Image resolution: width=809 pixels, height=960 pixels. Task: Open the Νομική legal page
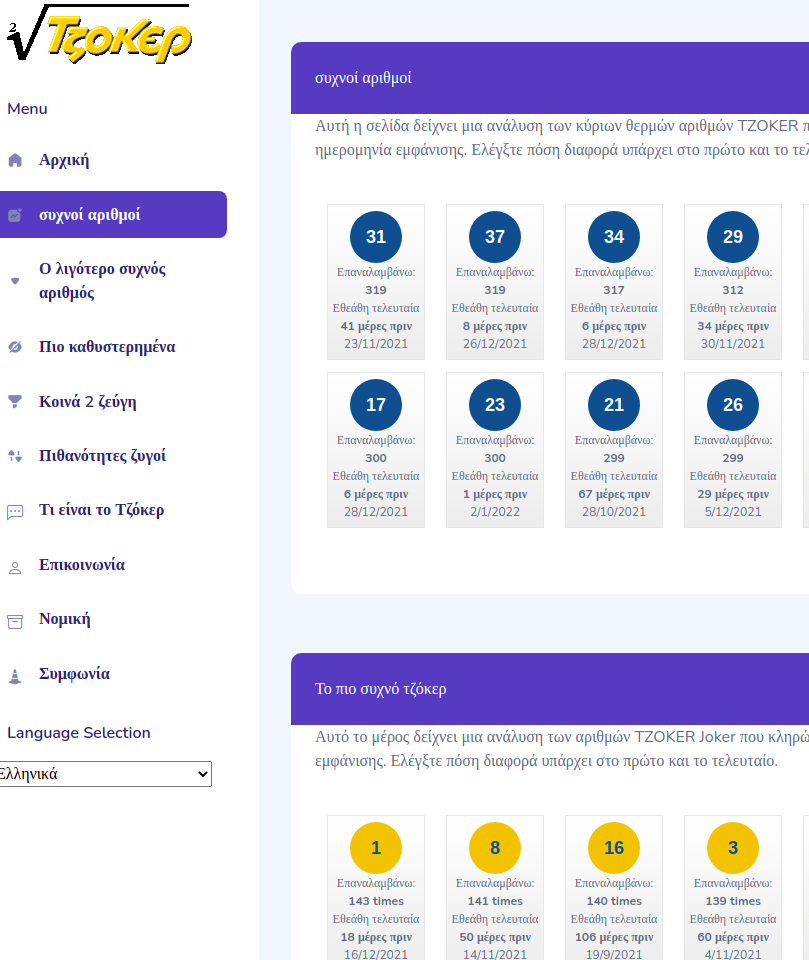coord(64,618)
